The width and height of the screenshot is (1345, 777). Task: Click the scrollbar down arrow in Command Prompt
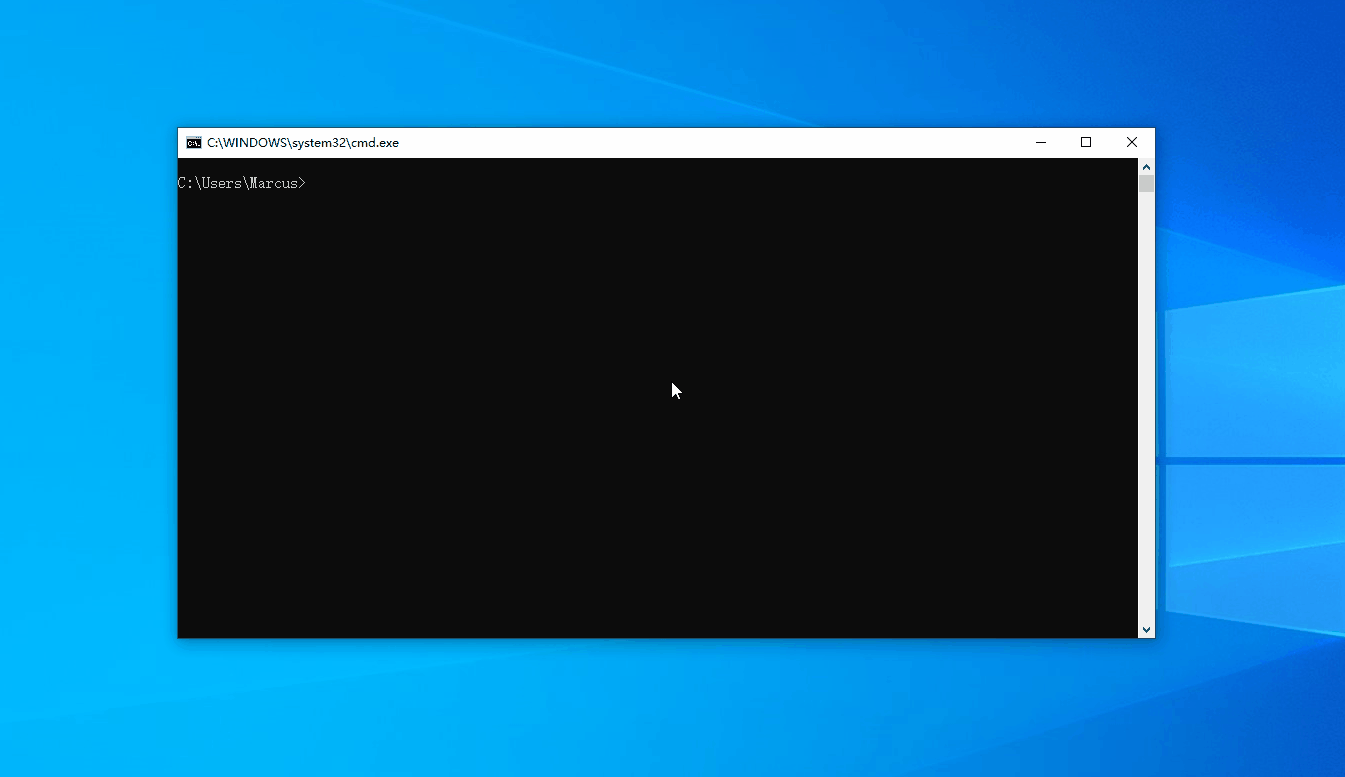[1147, 630]
